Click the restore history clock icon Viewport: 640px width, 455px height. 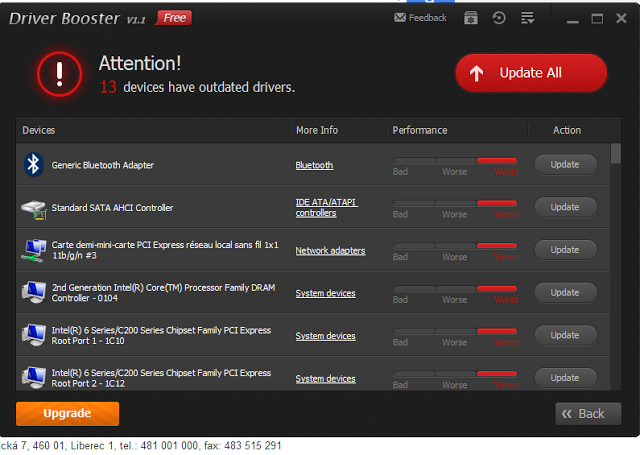(499, 18)
